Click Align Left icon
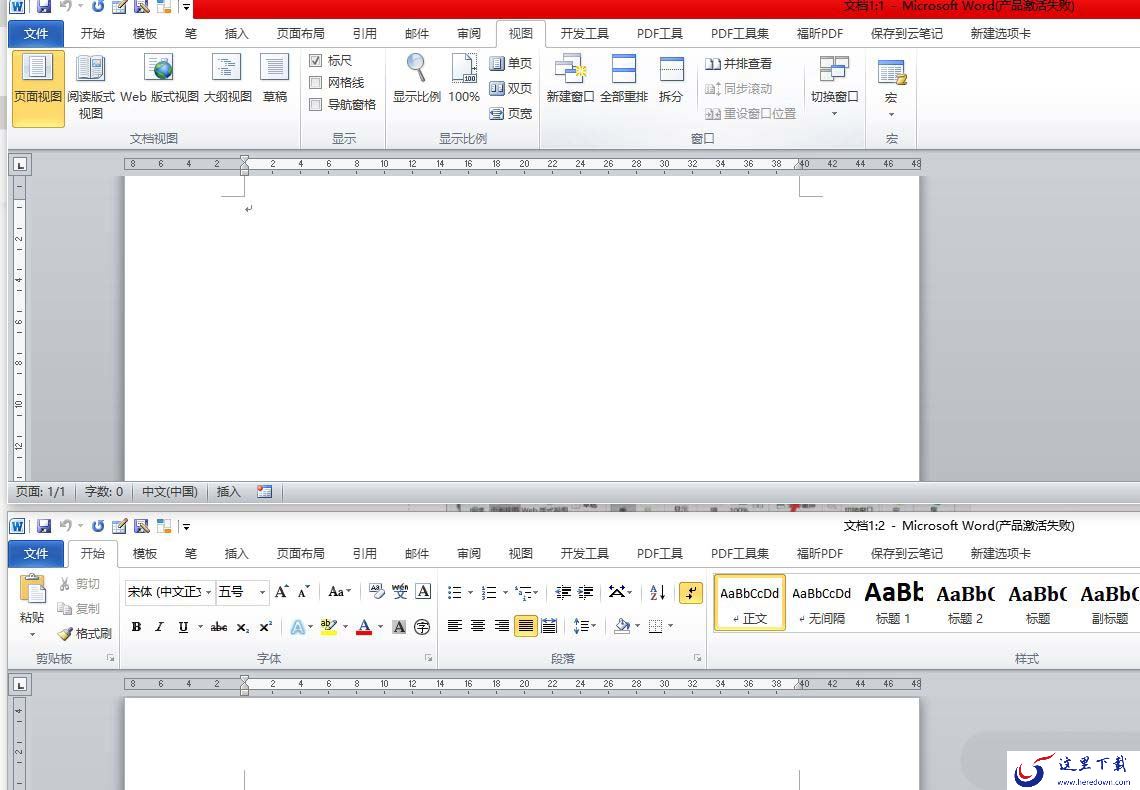1140x790 pixels. click(454, 626)
